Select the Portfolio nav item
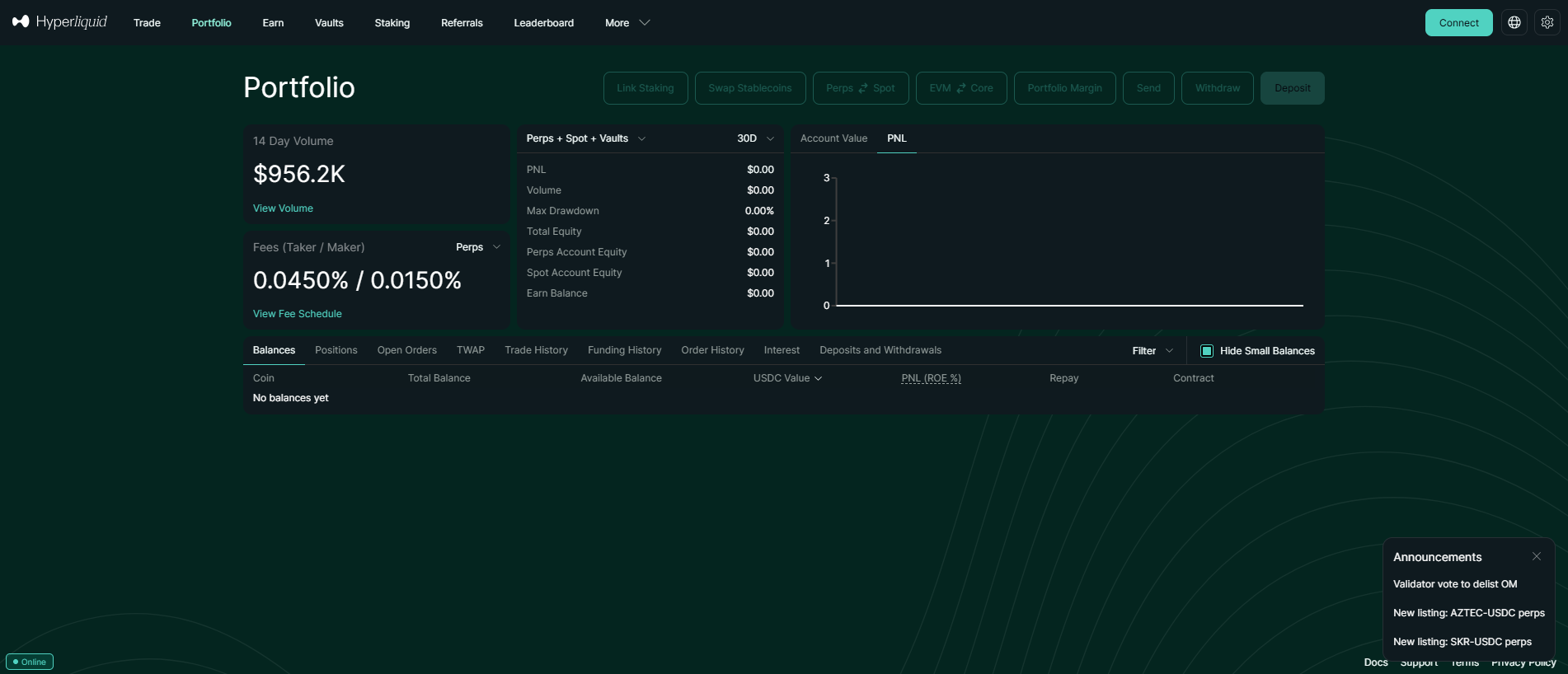The height and width of the screenshot is (674, 1568). pyautogui.click(x=212, y=23)
